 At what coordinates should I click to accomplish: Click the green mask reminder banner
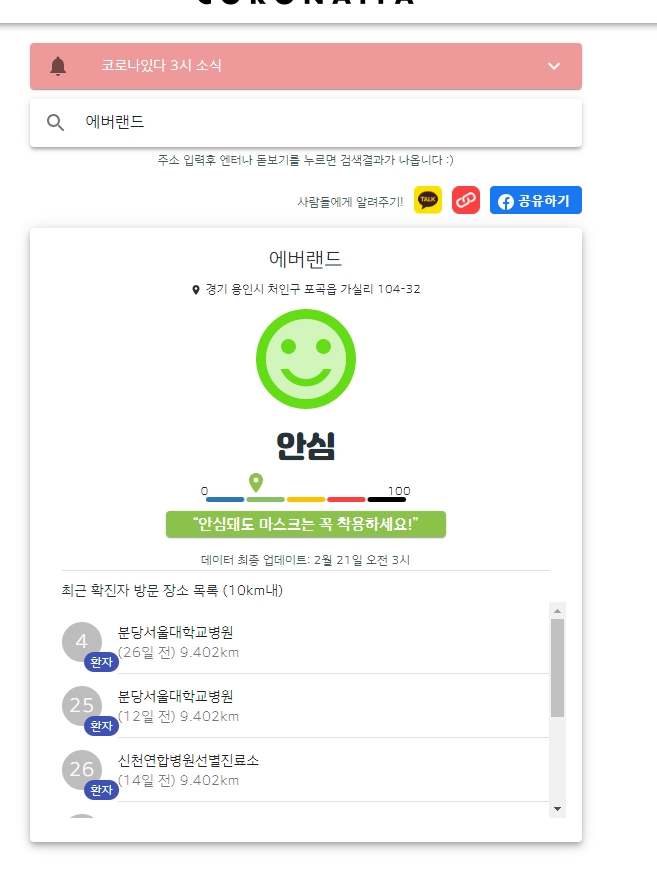pos(305,524)
